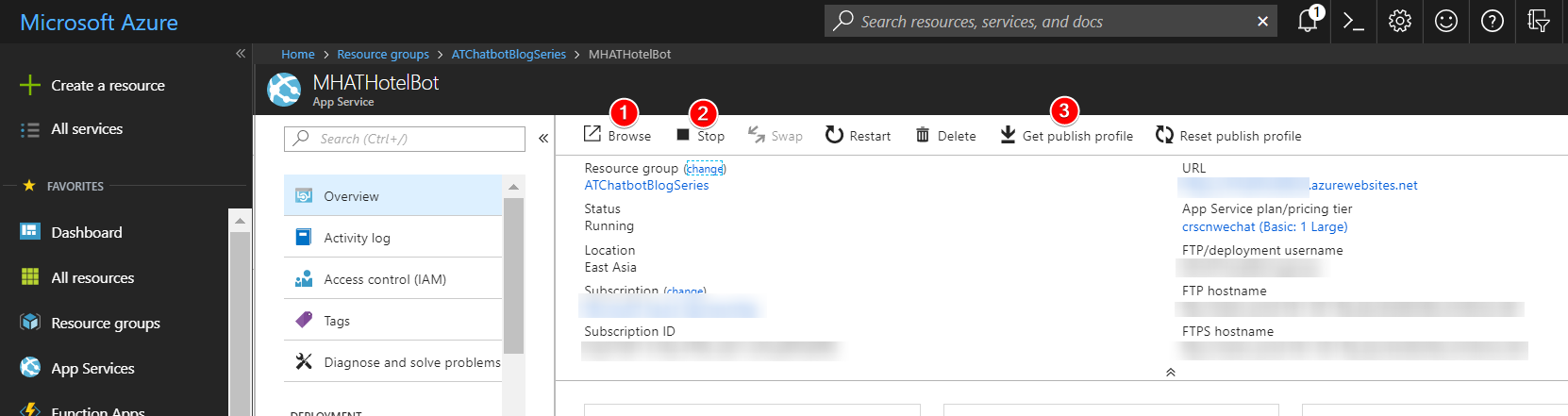Screen dimensions: 1568x416
Task: Clear the top search box with X
Action: coord(1262,21)
